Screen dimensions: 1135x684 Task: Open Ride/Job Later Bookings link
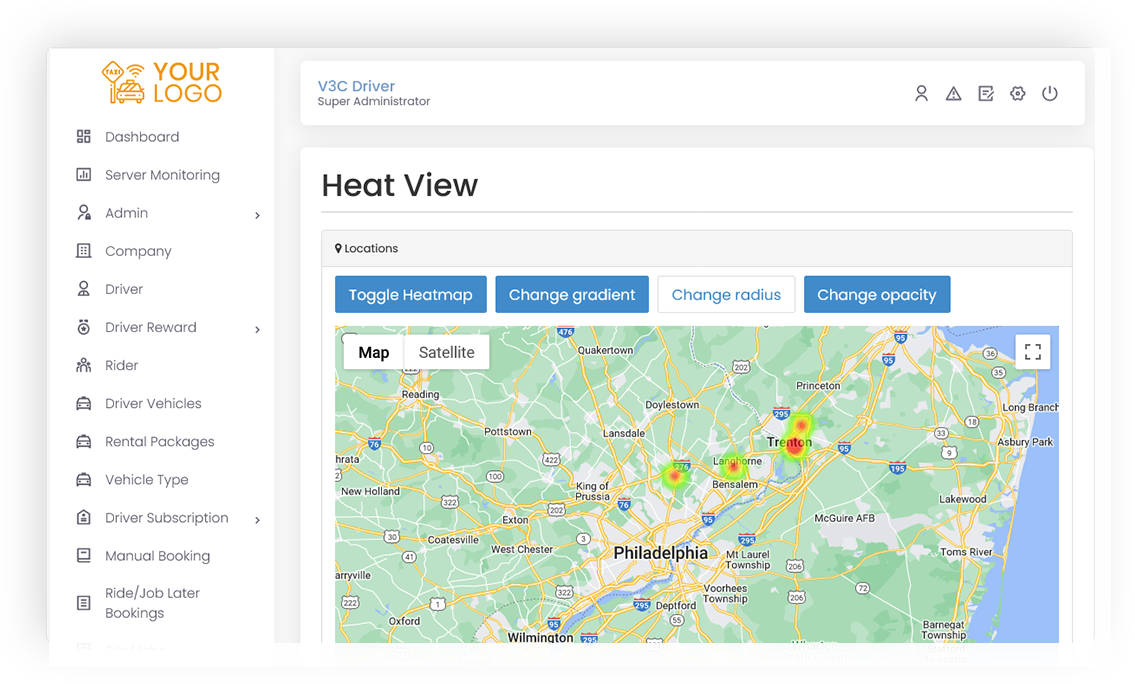click(152, 603)
